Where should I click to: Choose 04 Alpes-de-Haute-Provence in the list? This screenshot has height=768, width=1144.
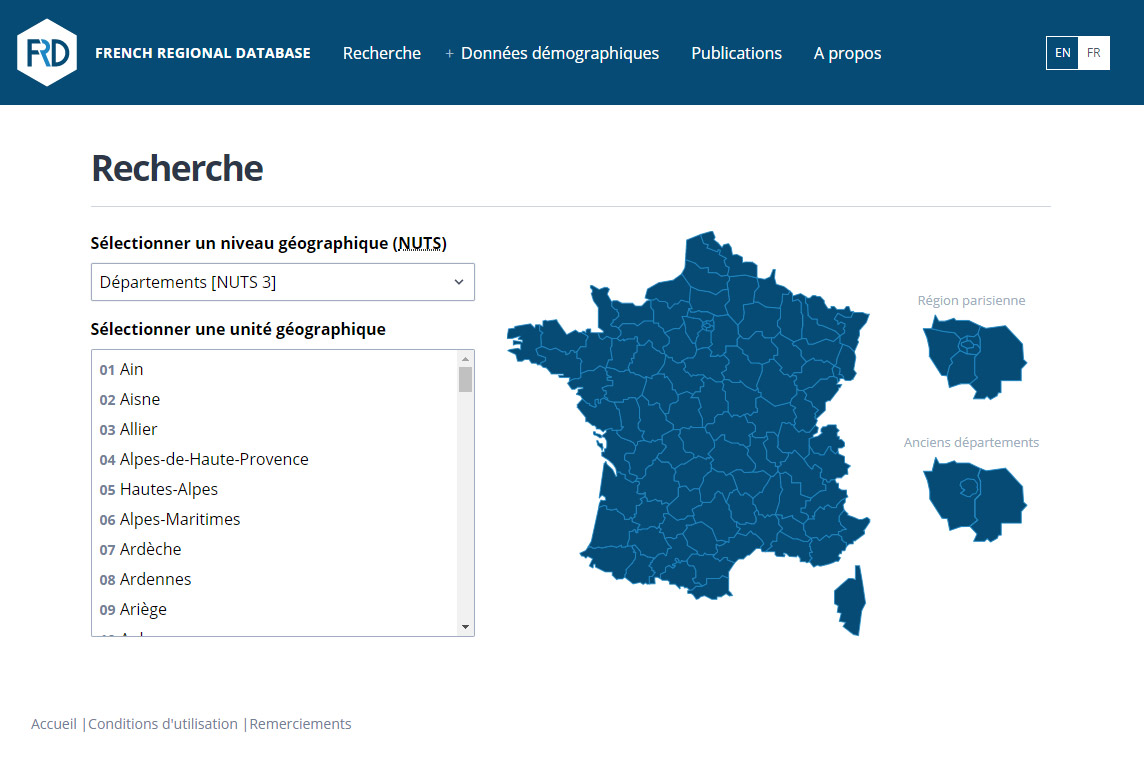213,459
